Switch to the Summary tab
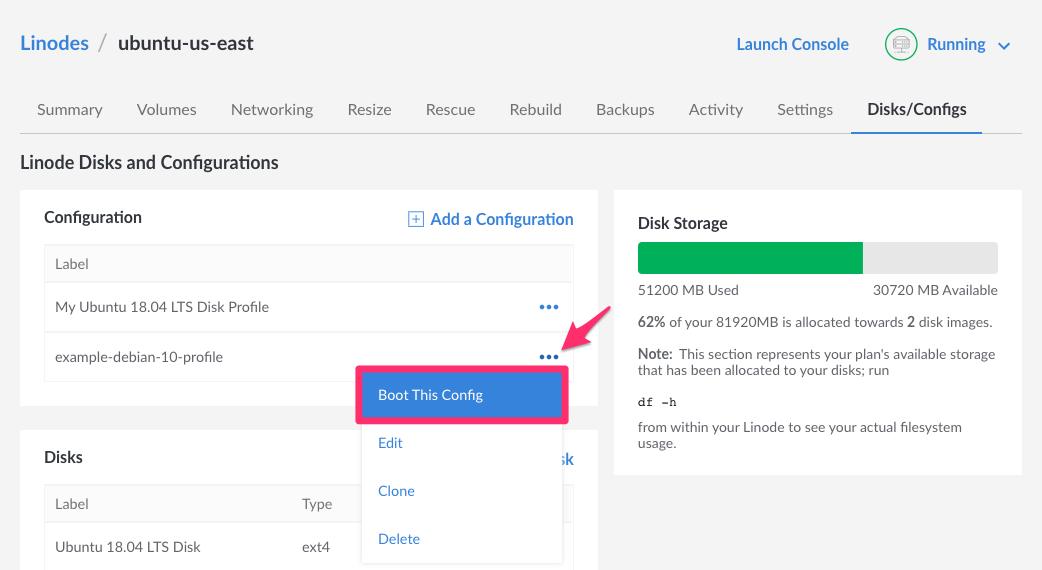The width and height of the screenshot is (1042, 570). point(70,110)
